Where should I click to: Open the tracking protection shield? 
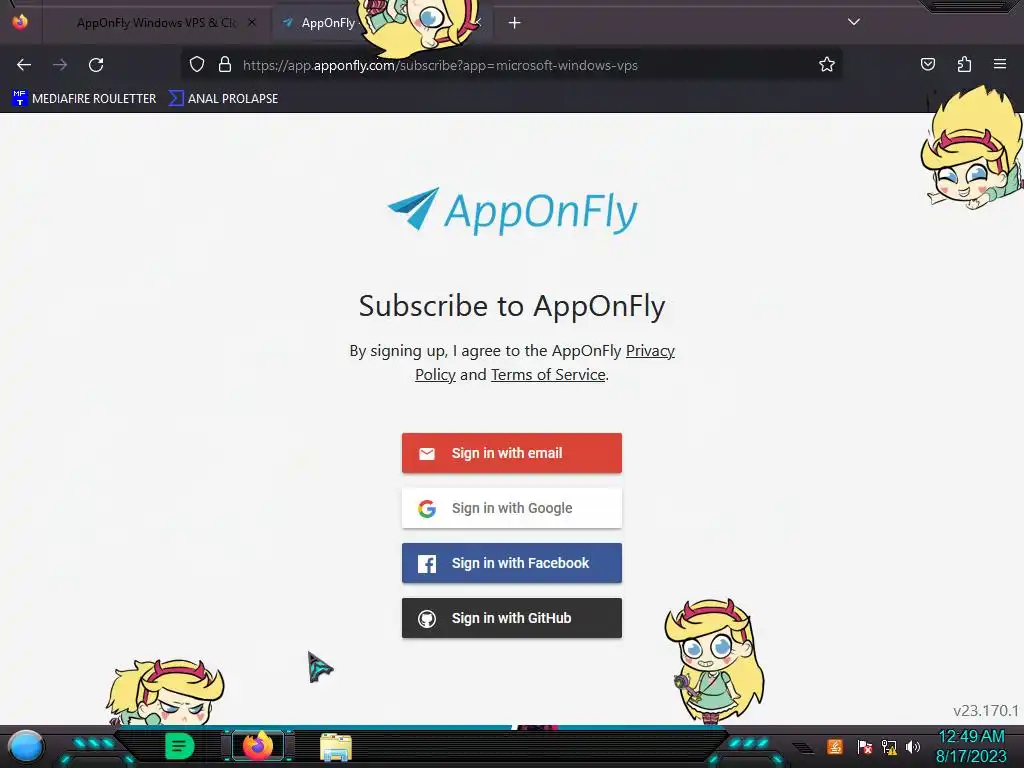[197, 64]
